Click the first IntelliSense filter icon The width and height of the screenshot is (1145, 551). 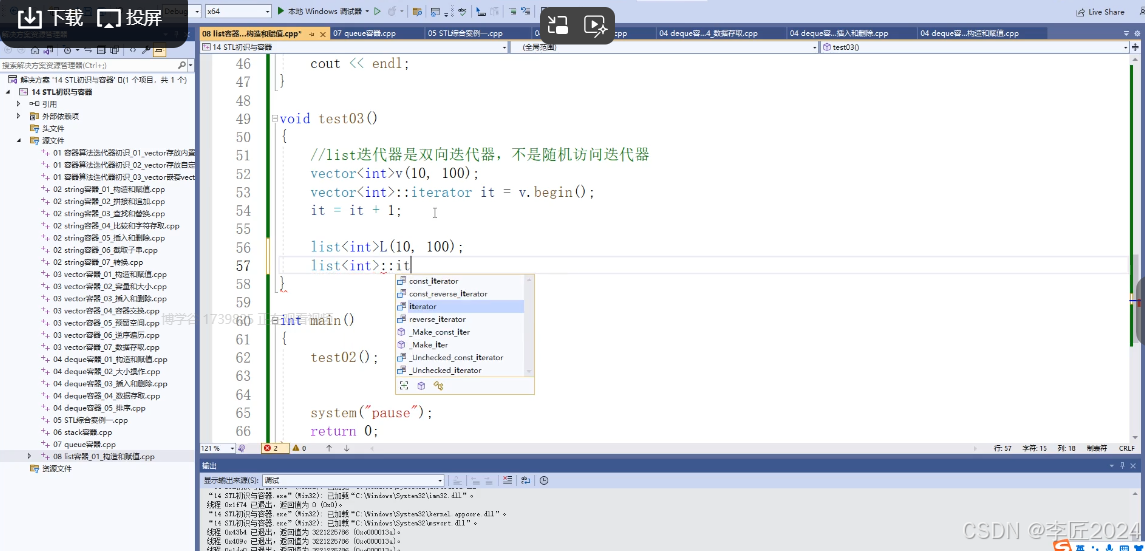click(x=404, y=385)
